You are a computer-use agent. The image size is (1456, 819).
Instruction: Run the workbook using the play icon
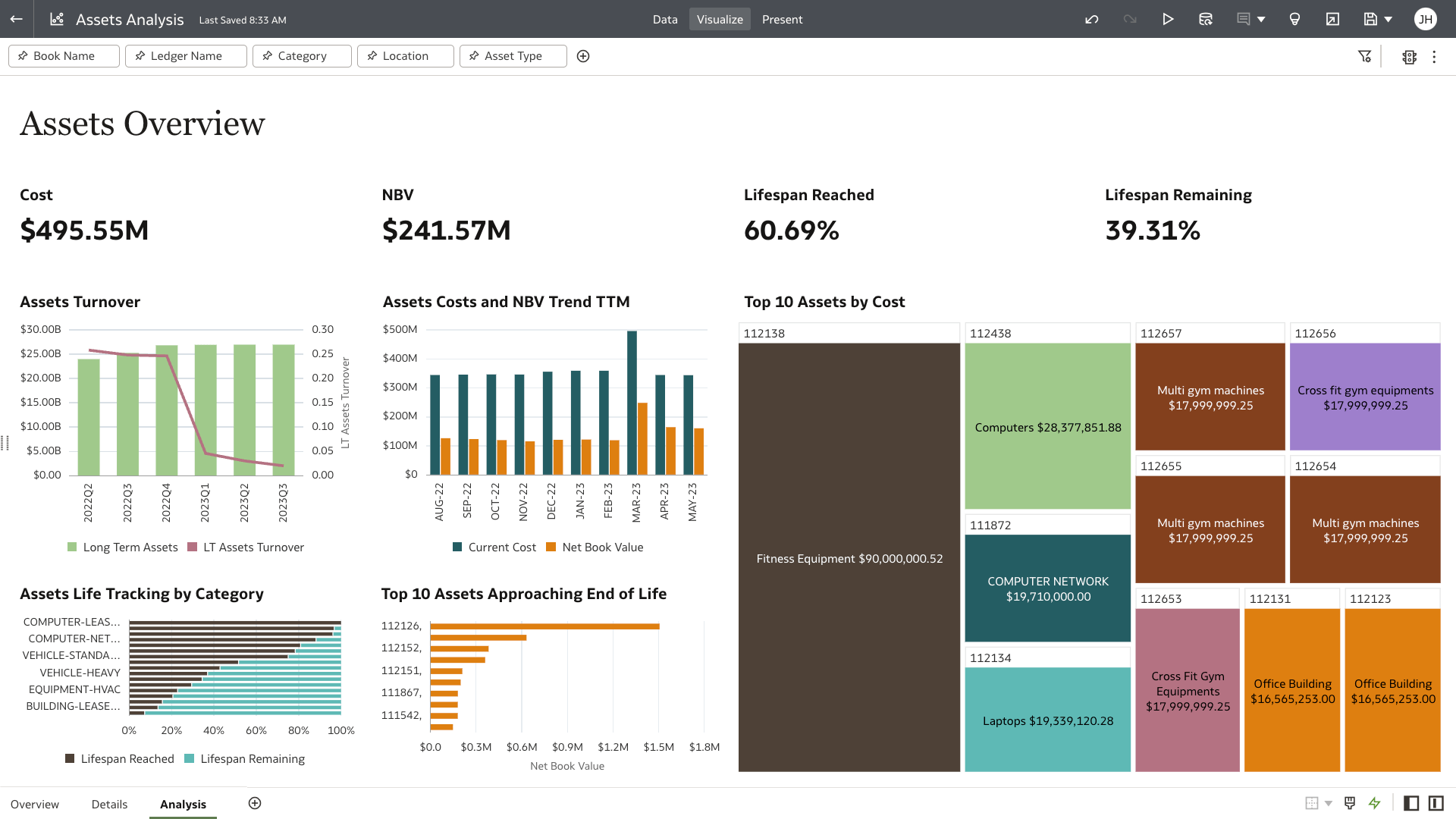coord(1169,20)
